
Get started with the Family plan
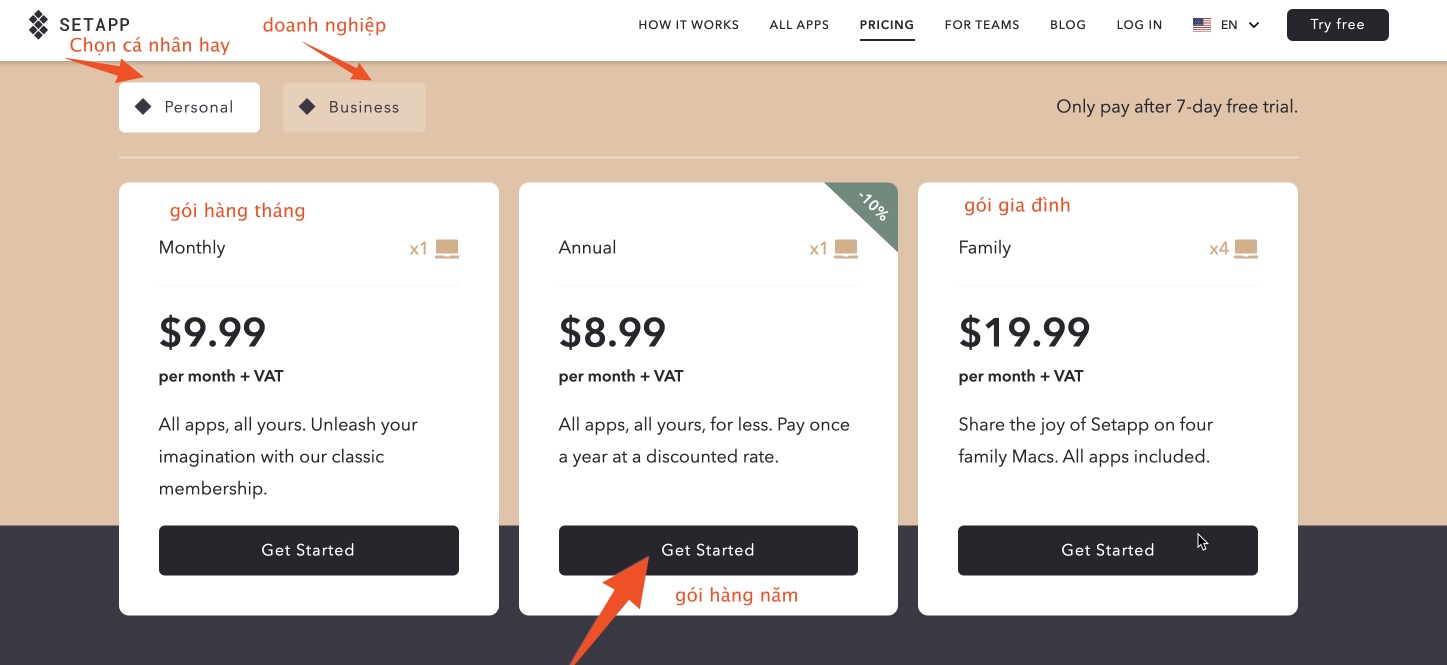point(1107,550)
